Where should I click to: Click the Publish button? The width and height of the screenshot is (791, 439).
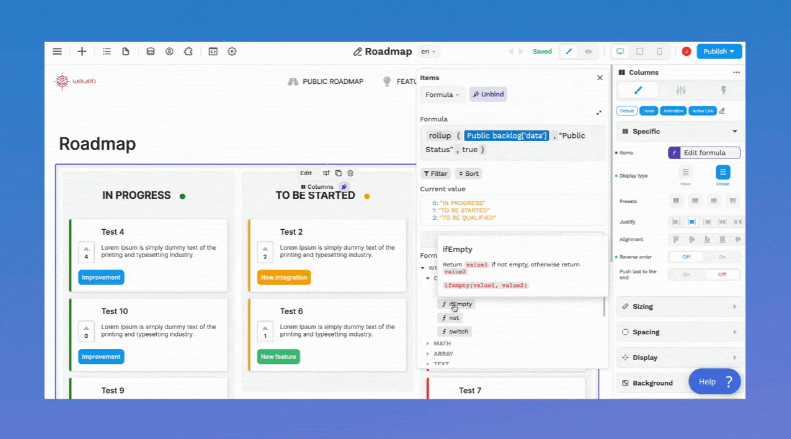(719, 51)
